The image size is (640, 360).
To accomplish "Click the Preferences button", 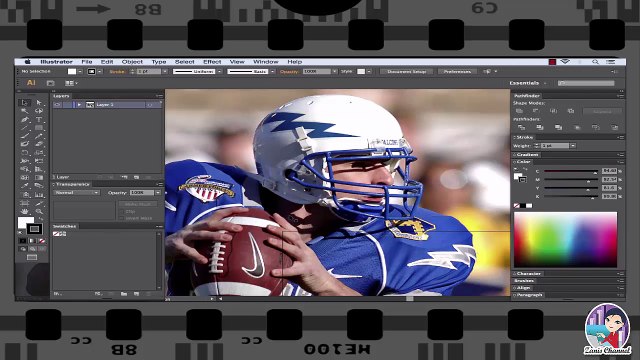I will point(457,71).
